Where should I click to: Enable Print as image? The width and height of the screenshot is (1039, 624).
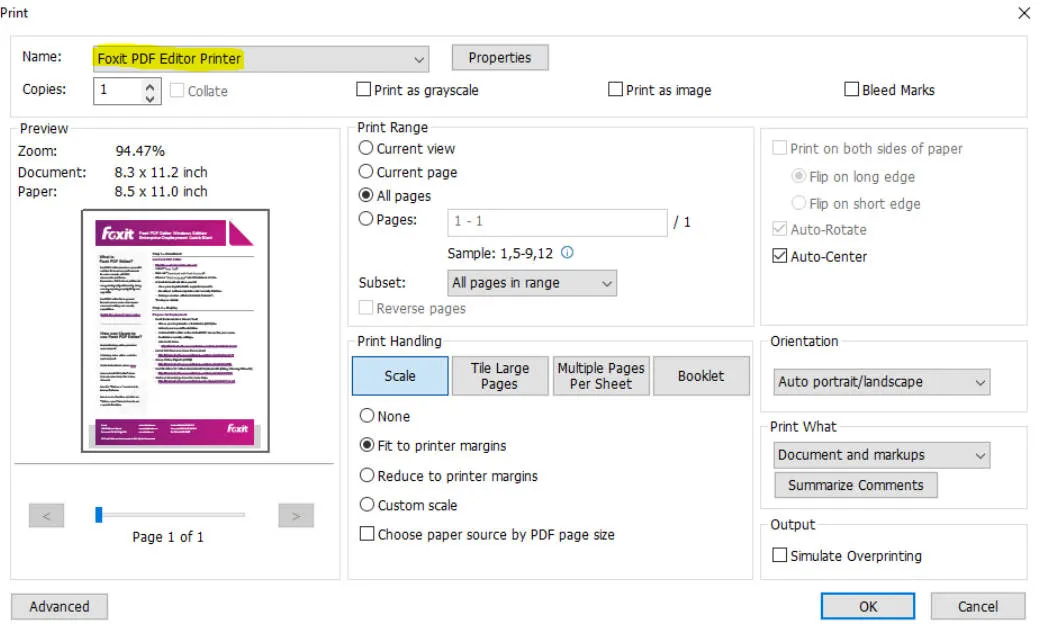(615, 89)
